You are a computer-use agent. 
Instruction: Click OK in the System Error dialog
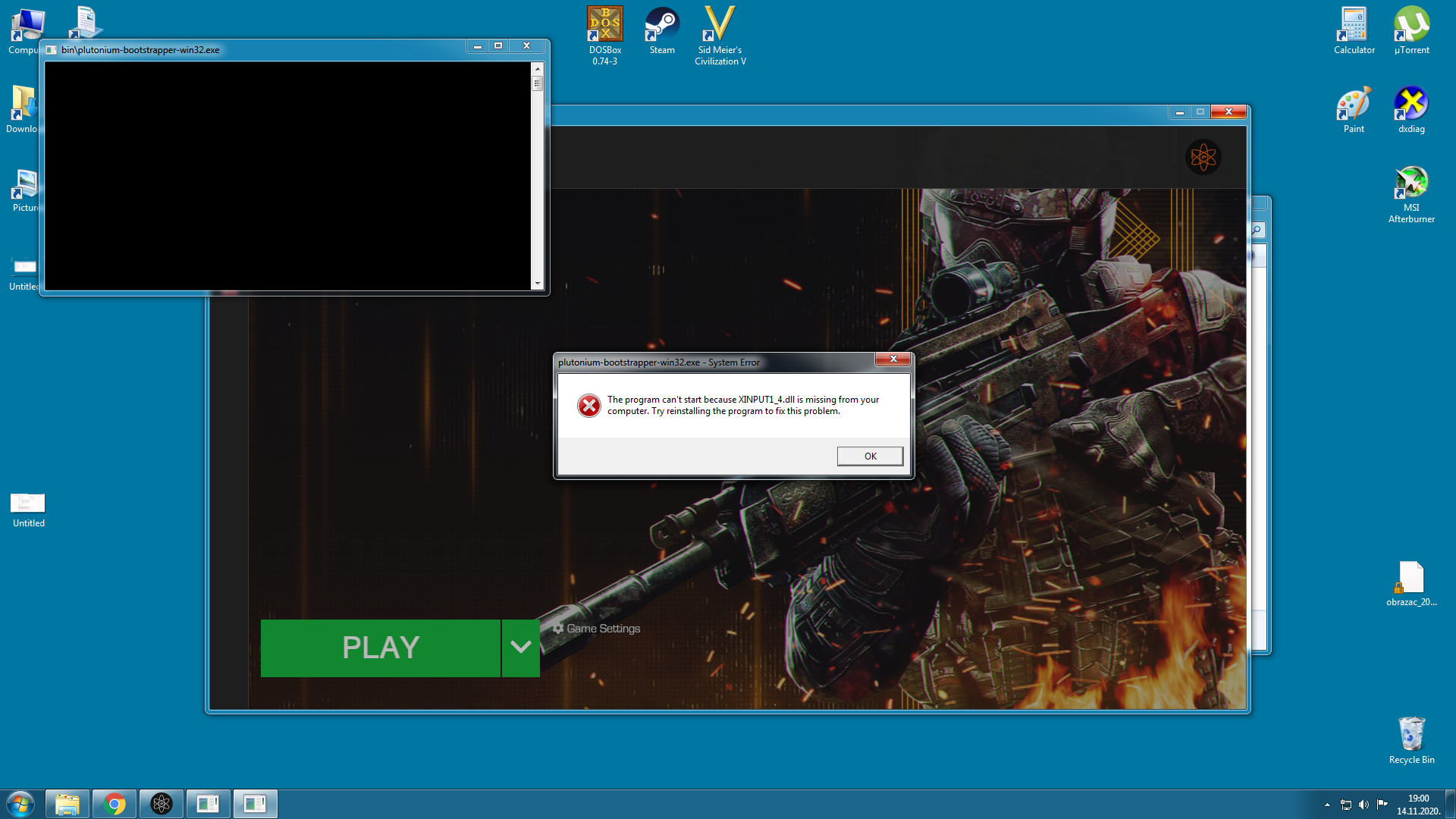click(870, 456)
